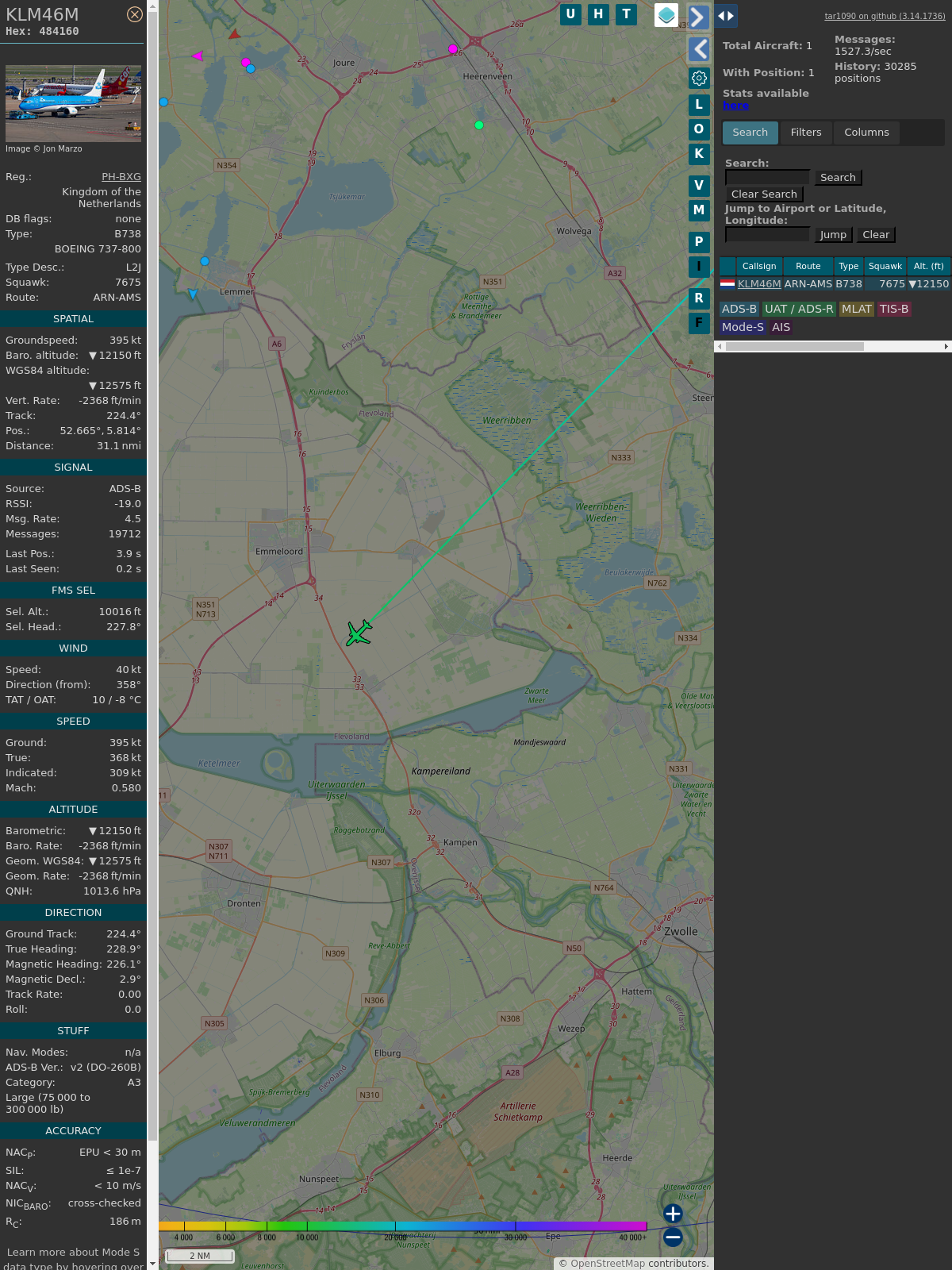This screenshot has width=952, height=1270.
Task: Toggle the H map button
Action: 598,14
